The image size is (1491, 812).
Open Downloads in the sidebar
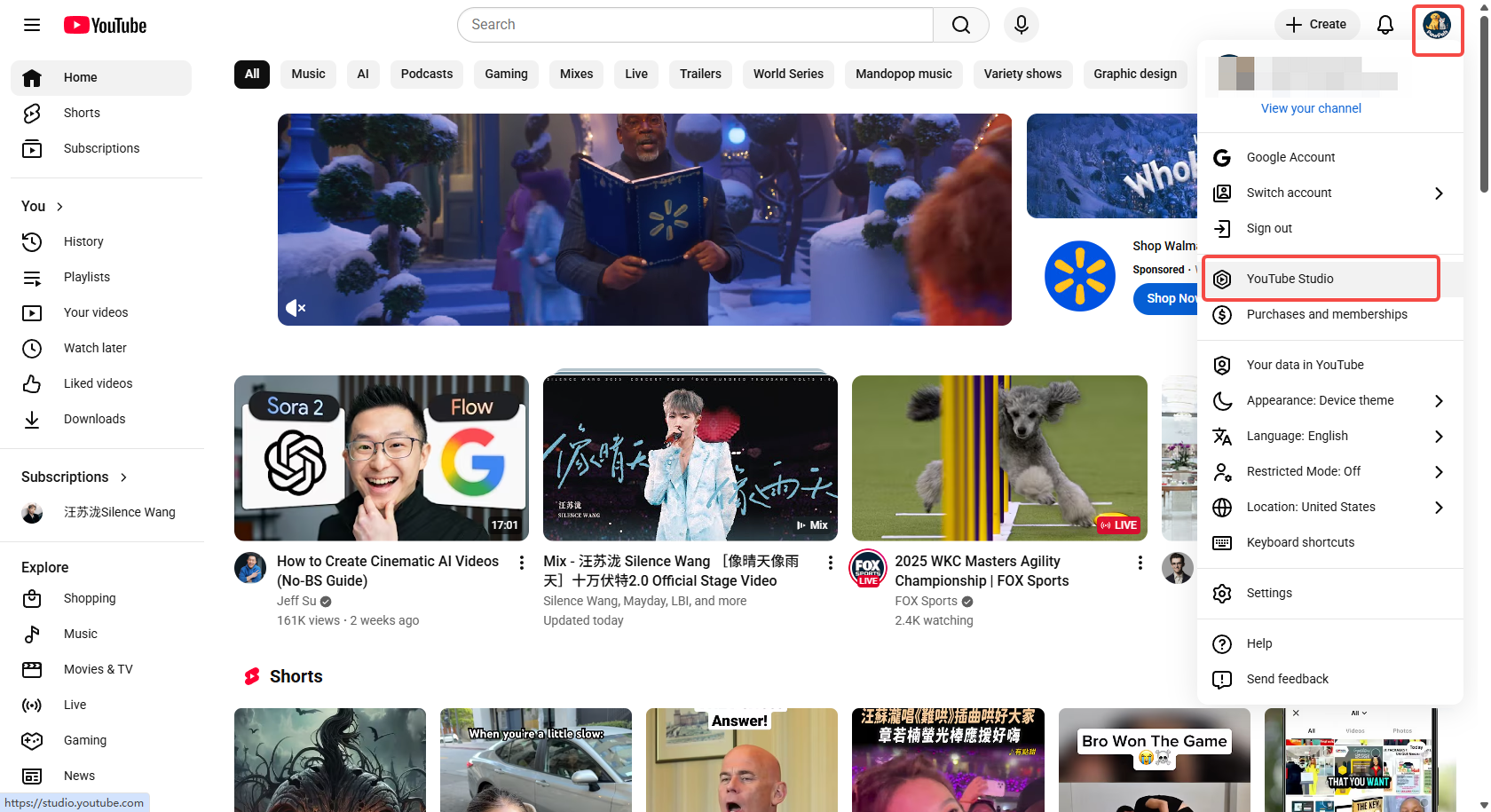(x=94, y=418)
